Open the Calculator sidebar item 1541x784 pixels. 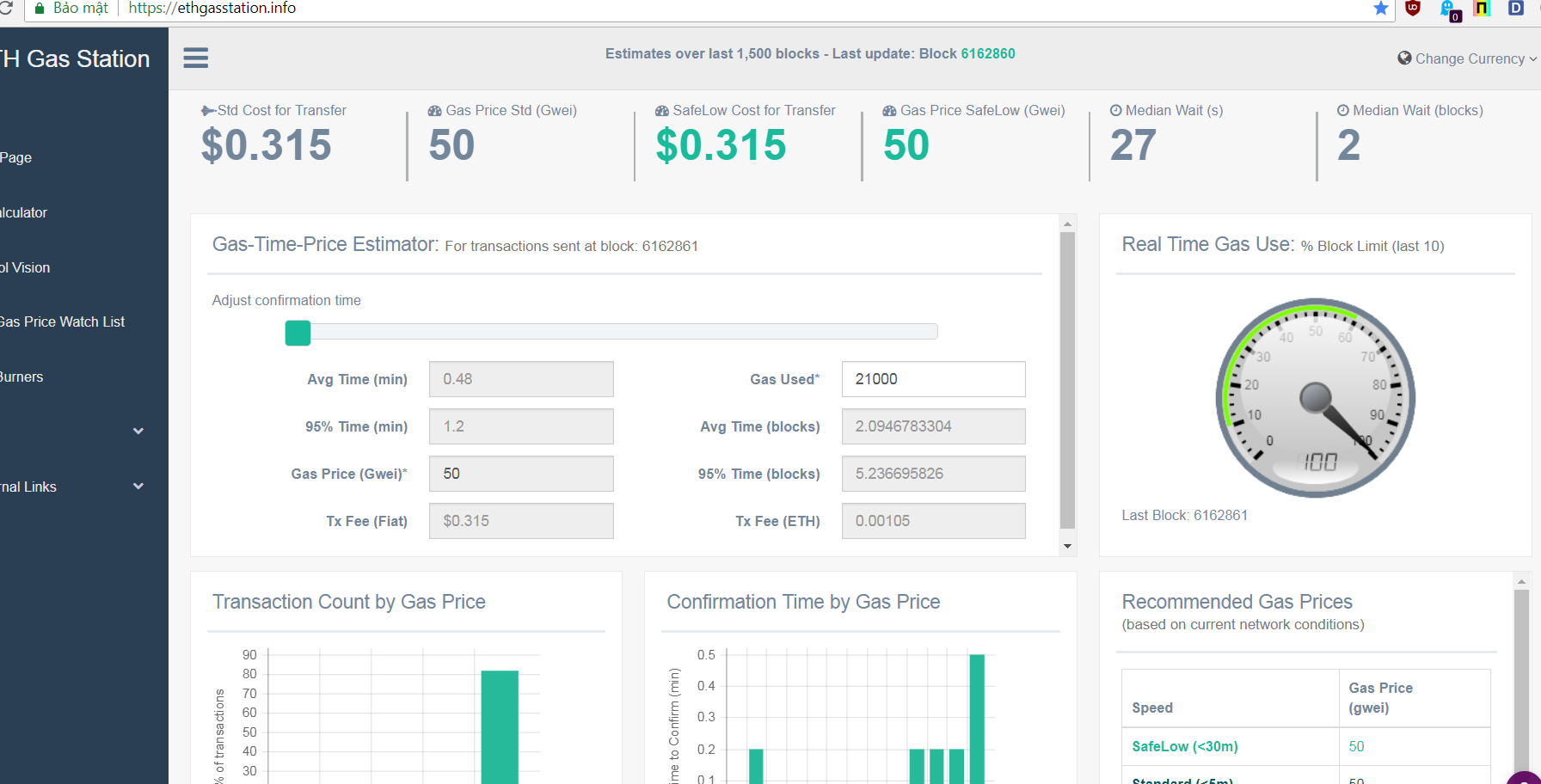[23, 212]
